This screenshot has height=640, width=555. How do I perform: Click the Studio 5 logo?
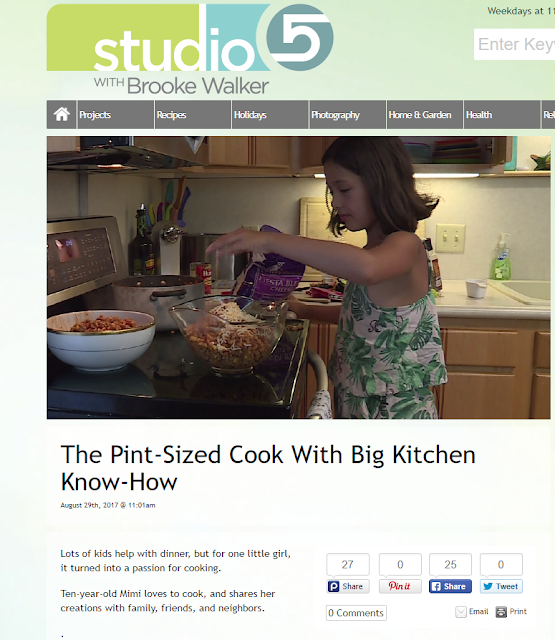190,49
